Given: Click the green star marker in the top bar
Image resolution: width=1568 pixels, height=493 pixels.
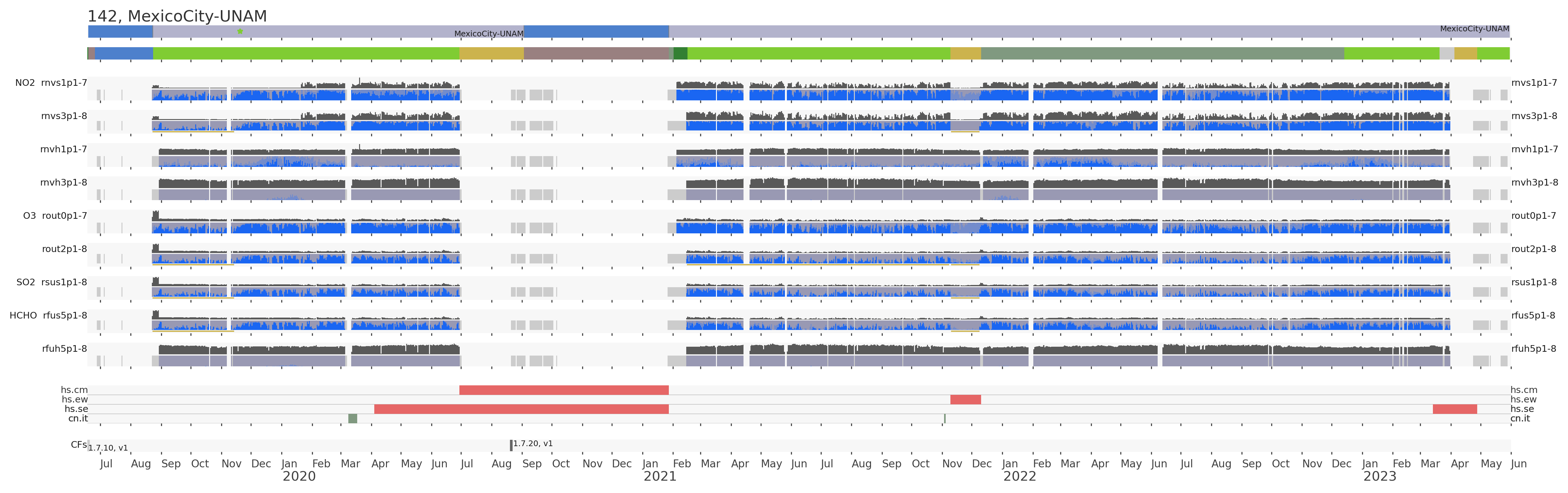Looking at the screenshot, I should (x=240, y=31).
